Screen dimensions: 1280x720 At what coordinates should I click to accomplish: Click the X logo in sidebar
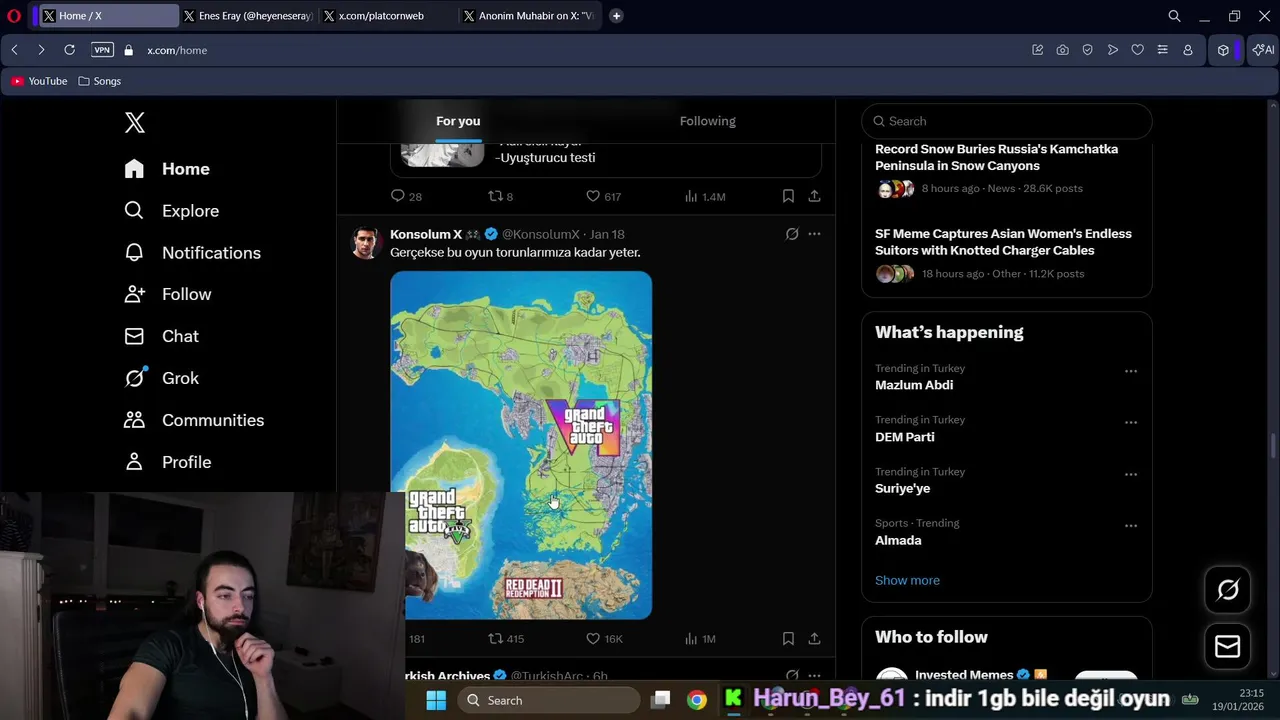tap(135, 123)
